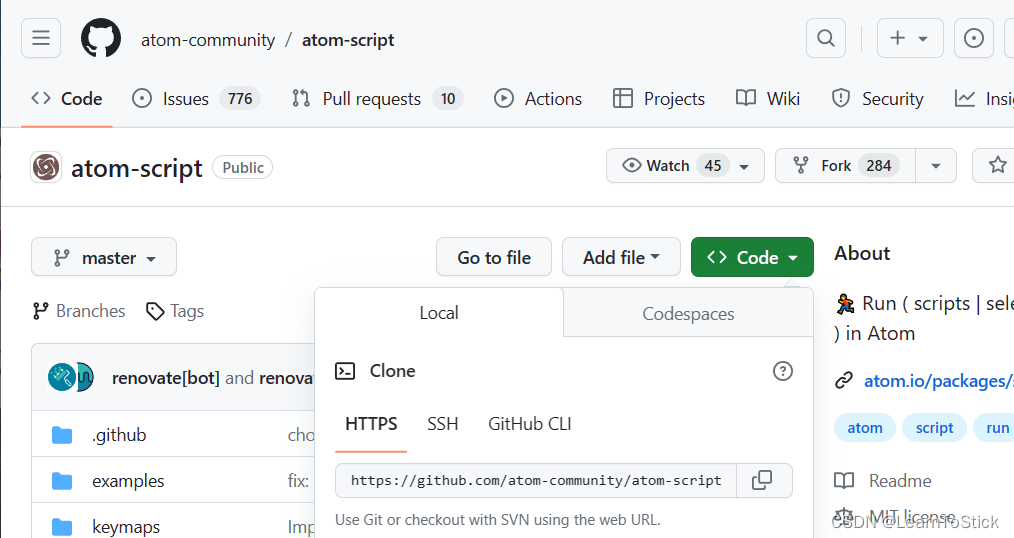This screenshot has width=1014, height=538.
Task: Open the master branch selector
Action: (x=103, y=257)
